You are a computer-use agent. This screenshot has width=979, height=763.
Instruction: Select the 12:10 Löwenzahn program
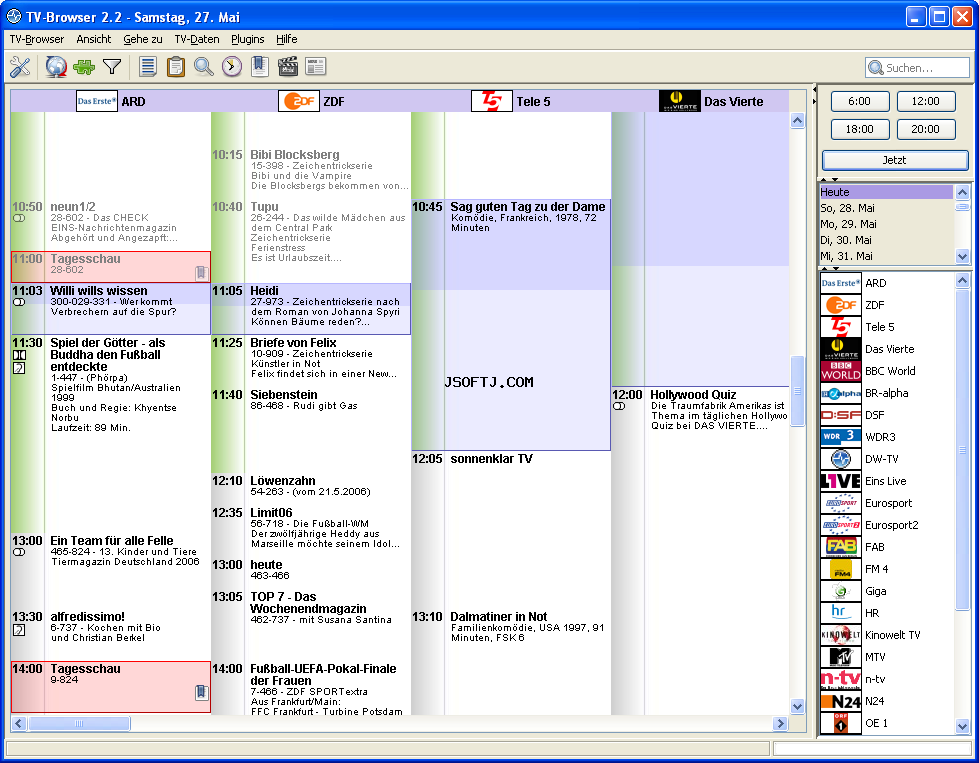(x=311, y=486)
